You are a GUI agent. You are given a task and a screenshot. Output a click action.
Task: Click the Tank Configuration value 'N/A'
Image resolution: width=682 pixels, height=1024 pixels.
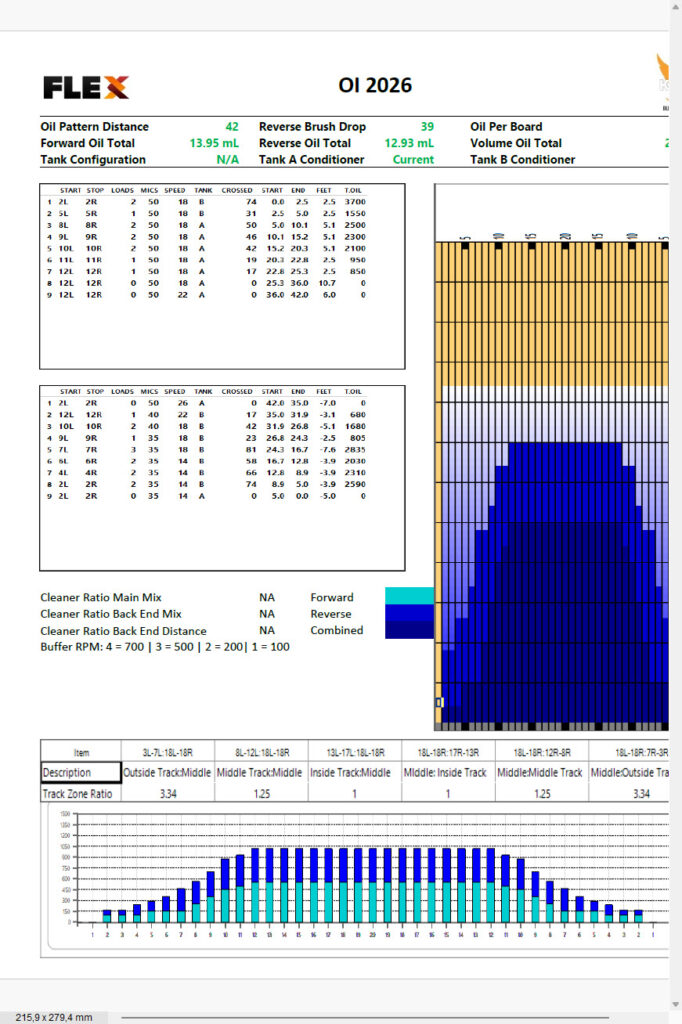(x=227, y=159)
